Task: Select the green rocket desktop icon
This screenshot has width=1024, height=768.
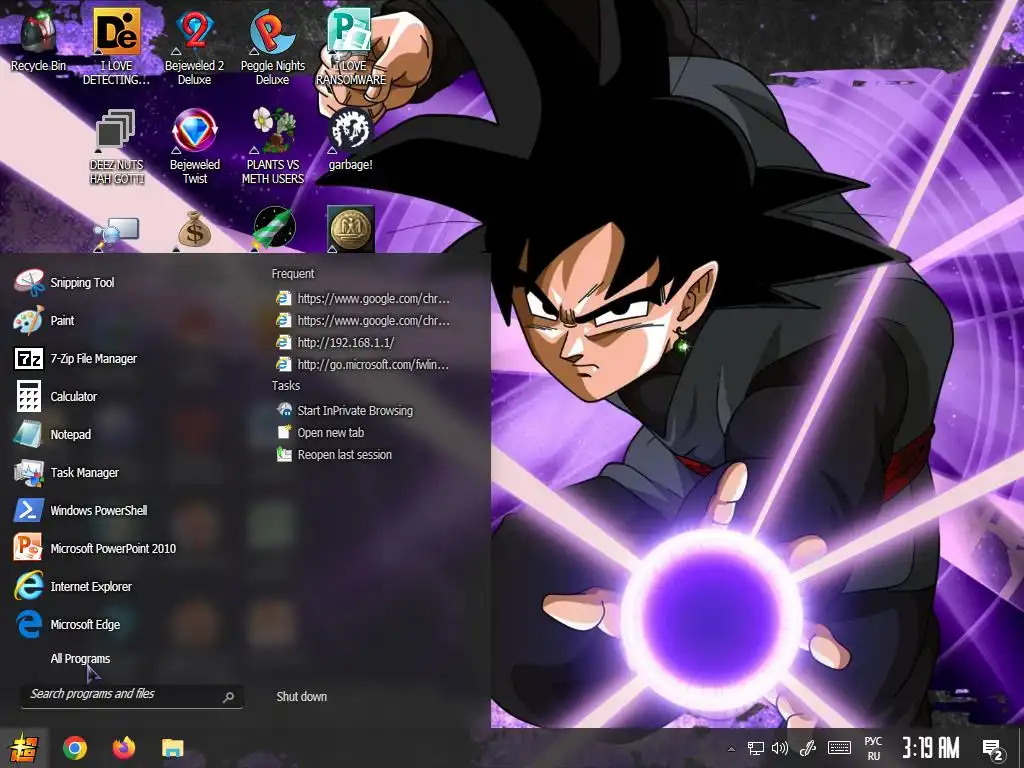Action: (x=274, y=229)
